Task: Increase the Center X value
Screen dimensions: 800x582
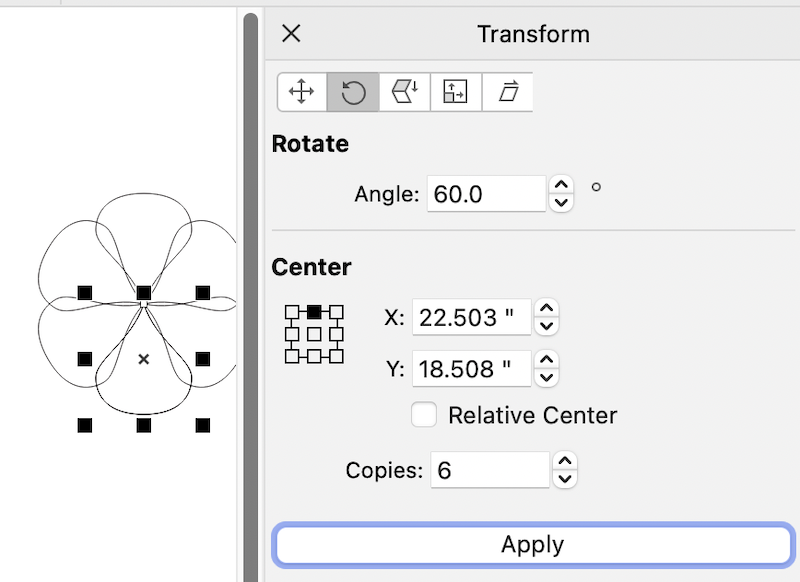Action: 546,309
